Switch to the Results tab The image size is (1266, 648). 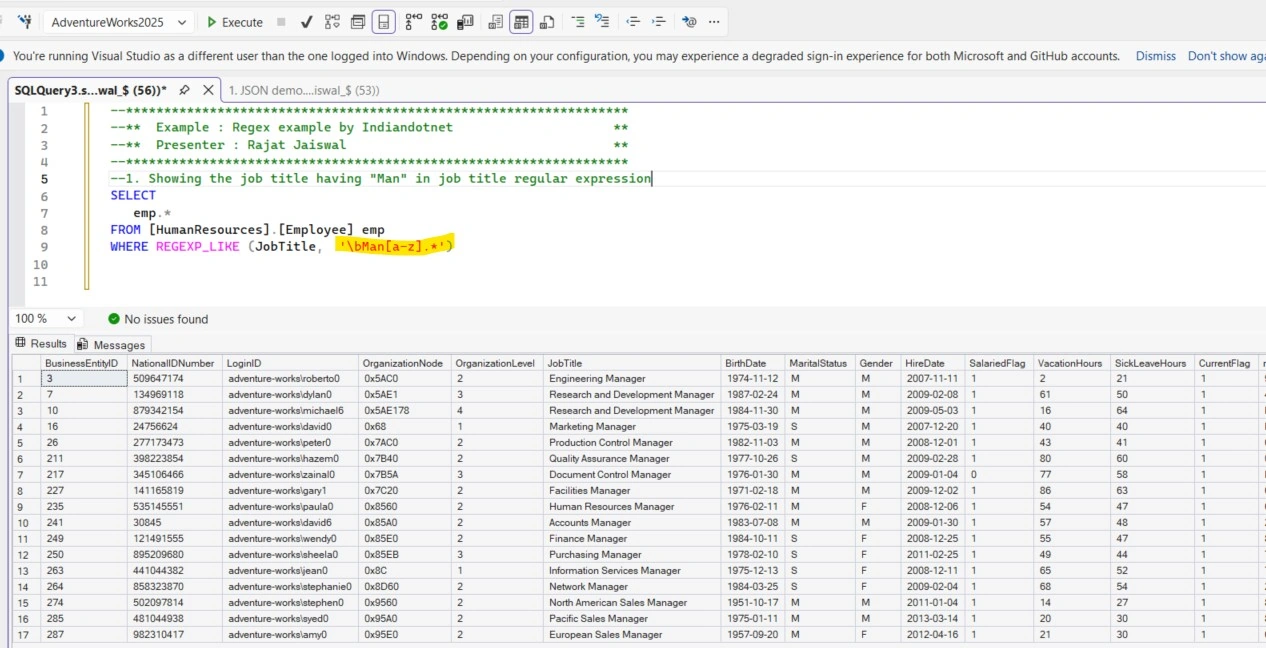[x=40, y=343]
